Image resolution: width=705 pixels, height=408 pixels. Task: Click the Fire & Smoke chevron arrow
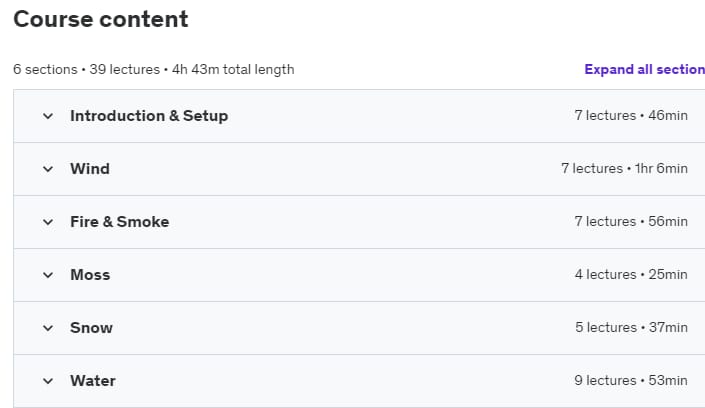[48, 222]
